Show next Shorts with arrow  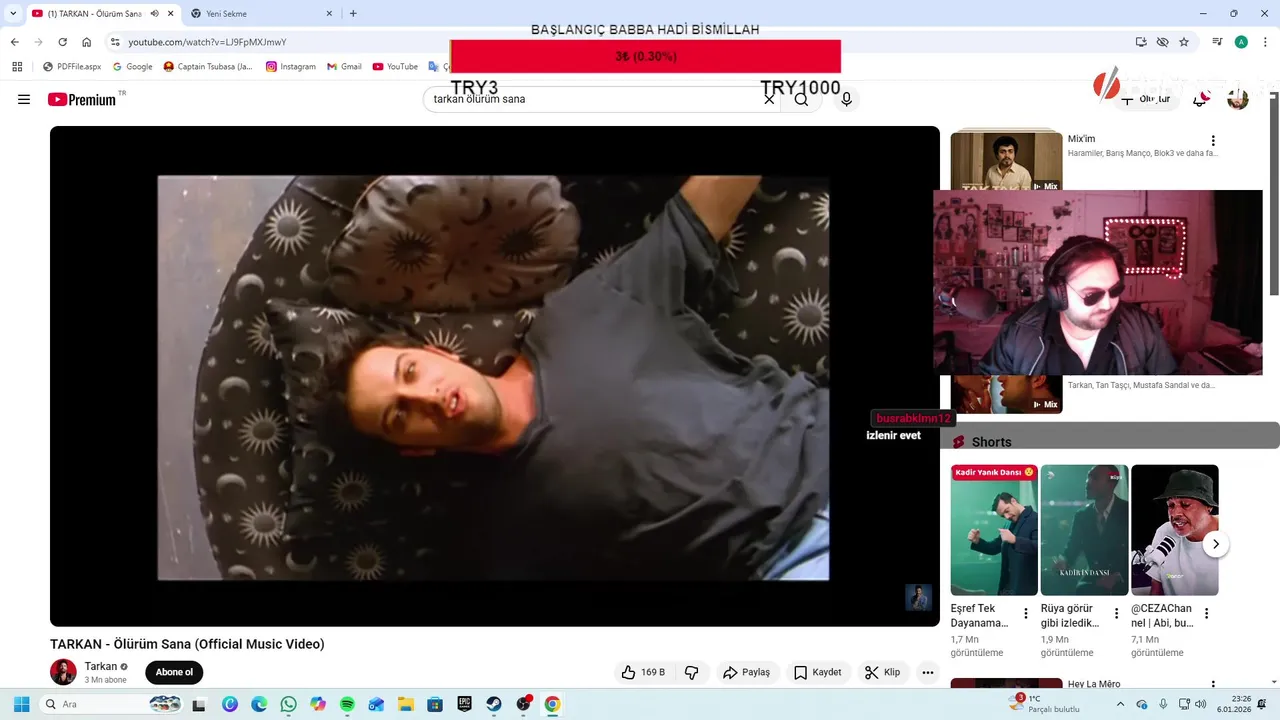pyautogui.click(x=1215, y=544)
